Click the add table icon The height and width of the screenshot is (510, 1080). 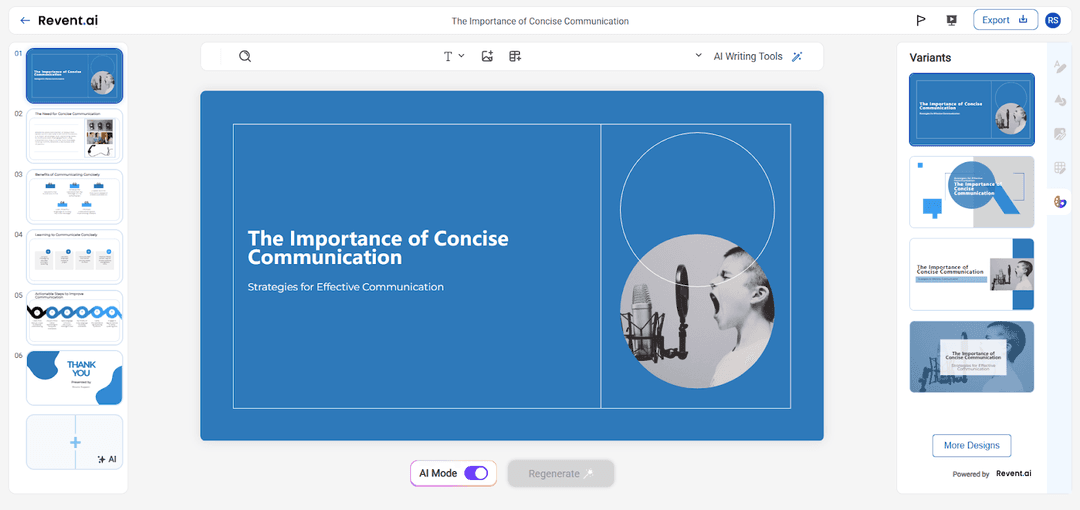tap(515, 57)
